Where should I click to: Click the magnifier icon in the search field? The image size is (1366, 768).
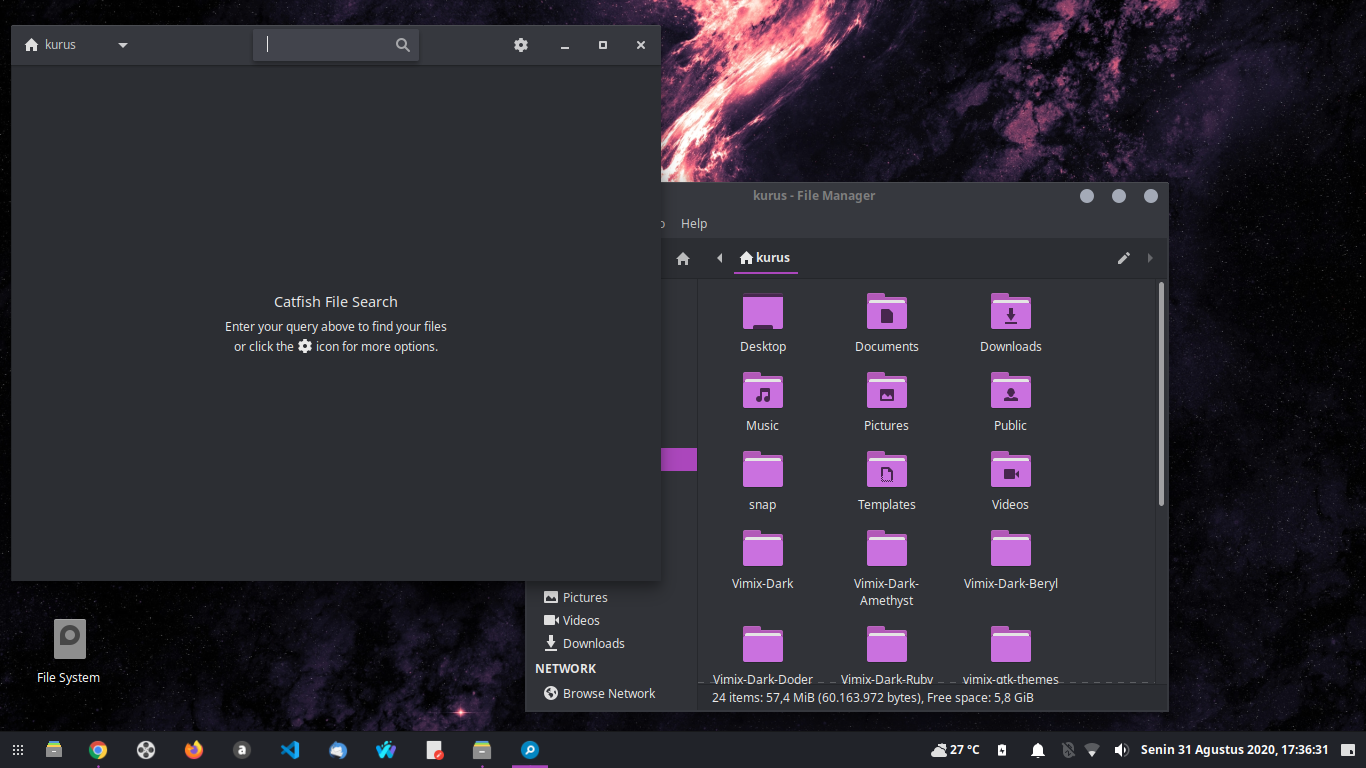coord(402,45)
